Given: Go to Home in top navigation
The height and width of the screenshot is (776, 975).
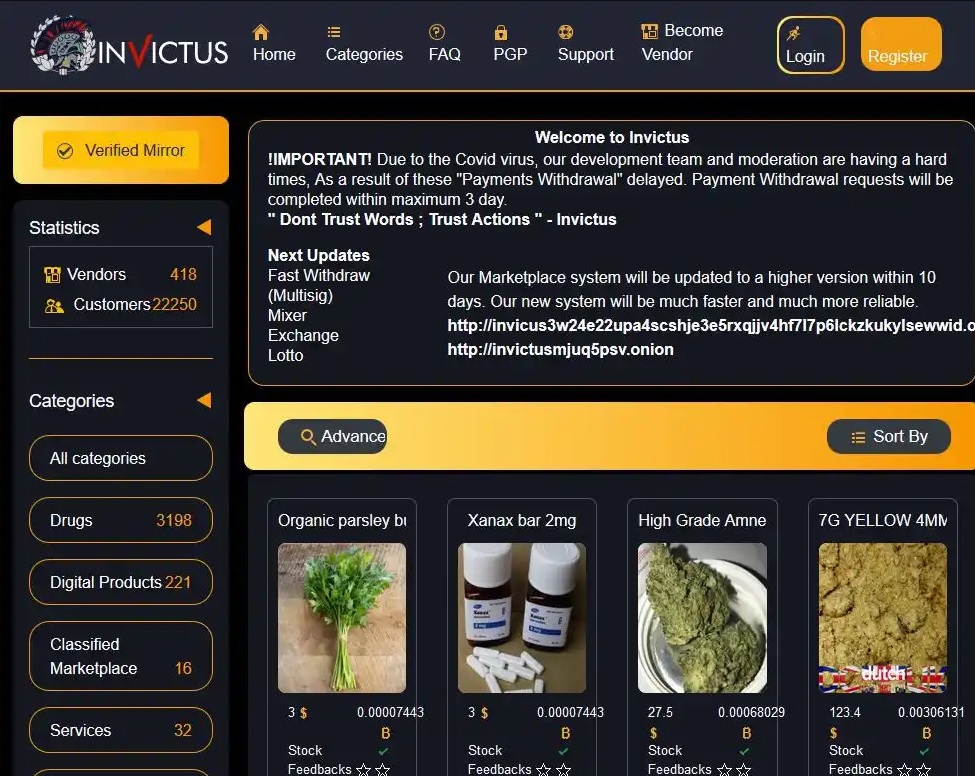Looking at the screenshot, I should [274, 44].
